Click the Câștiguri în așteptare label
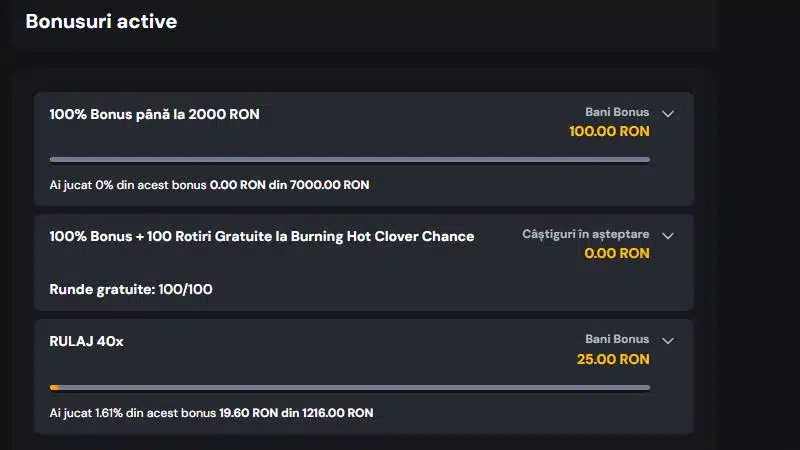This screenshot has width=800, height=450. pos(585,234)
